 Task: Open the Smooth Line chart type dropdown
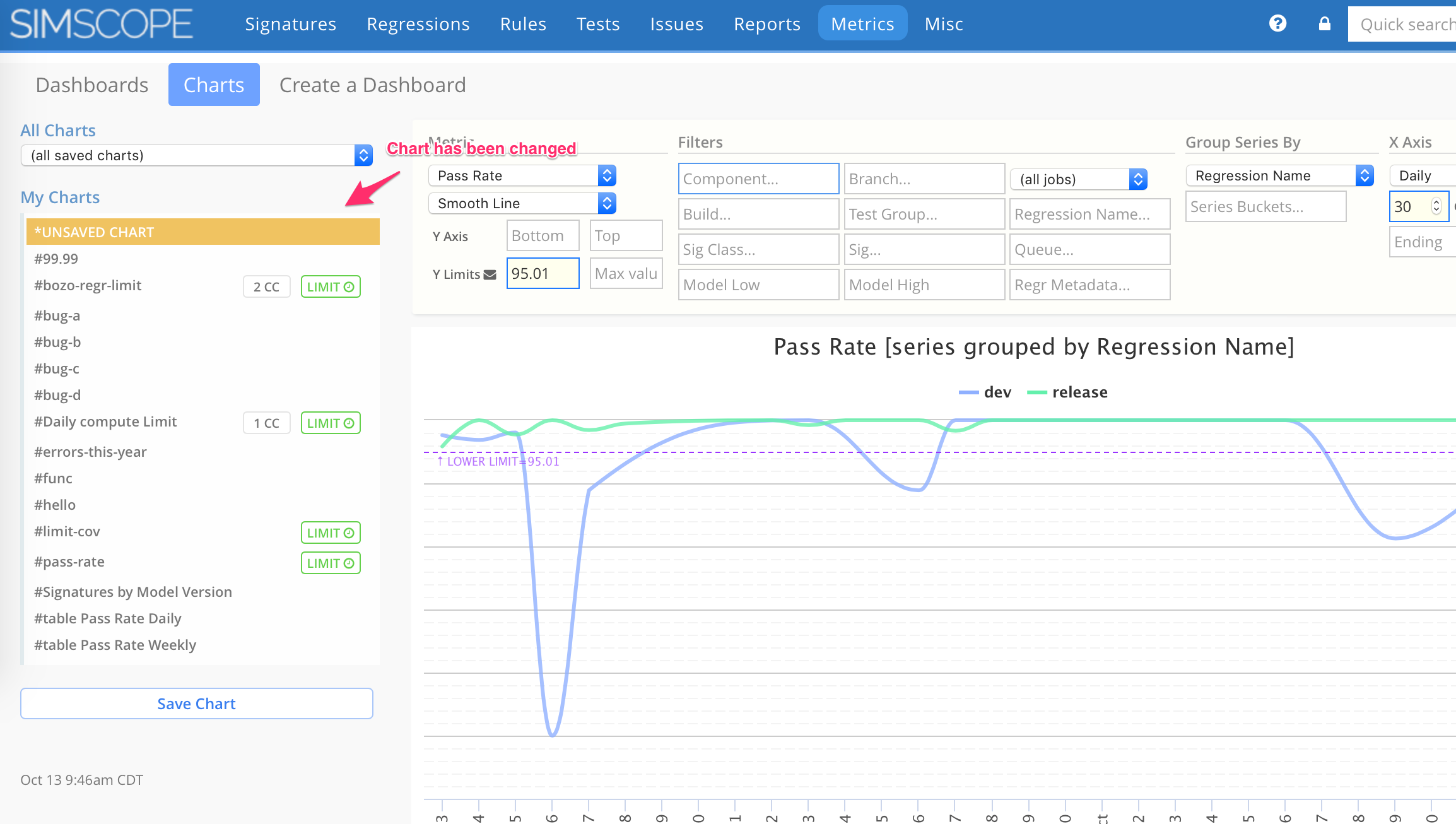(x=522, y=203)
